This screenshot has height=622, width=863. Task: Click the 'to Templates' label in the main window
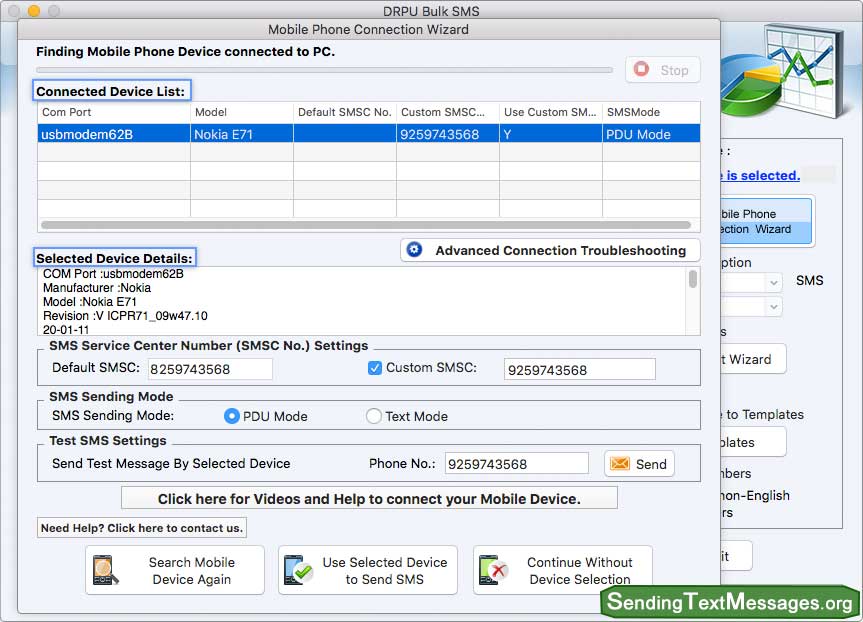coord(765,414)
